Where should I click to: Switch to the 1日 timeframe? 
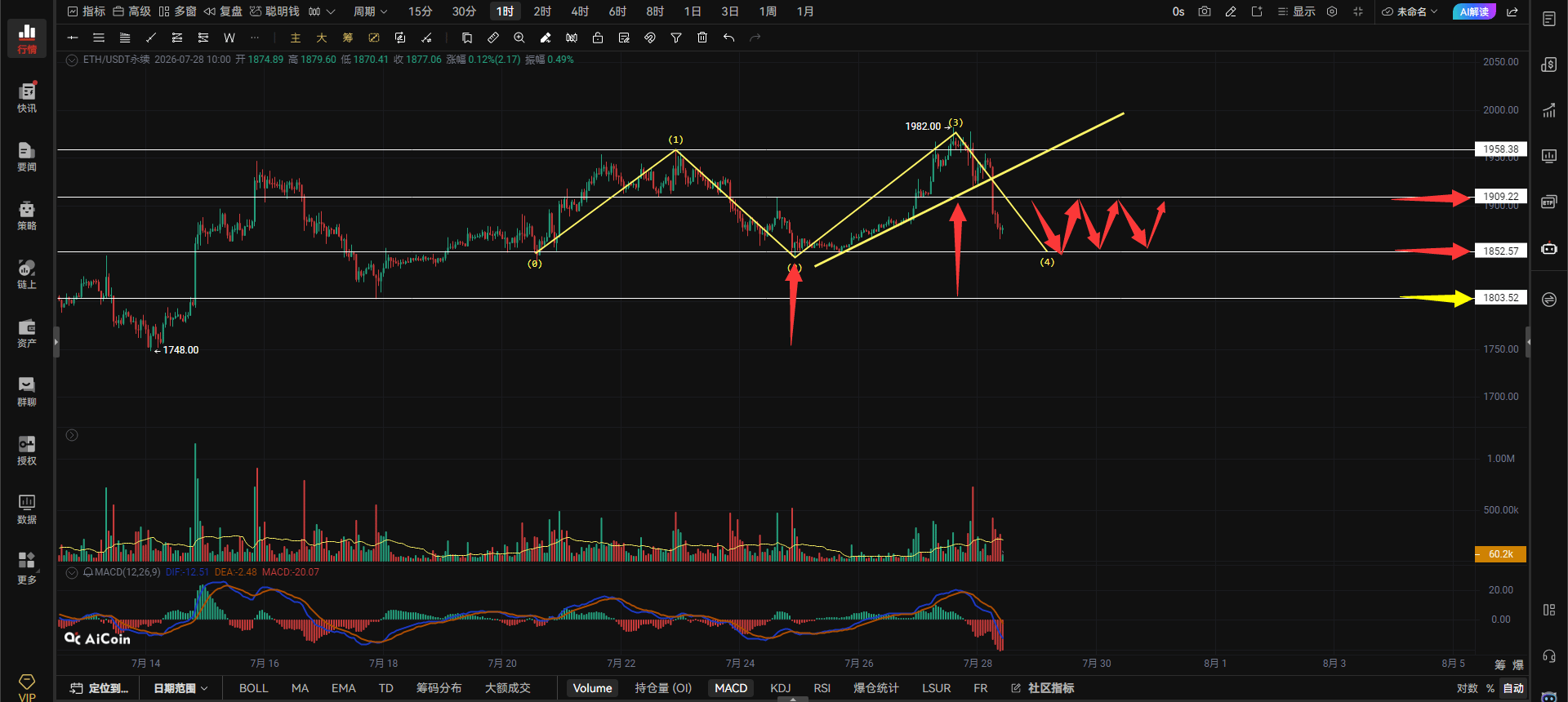(693, 11)
